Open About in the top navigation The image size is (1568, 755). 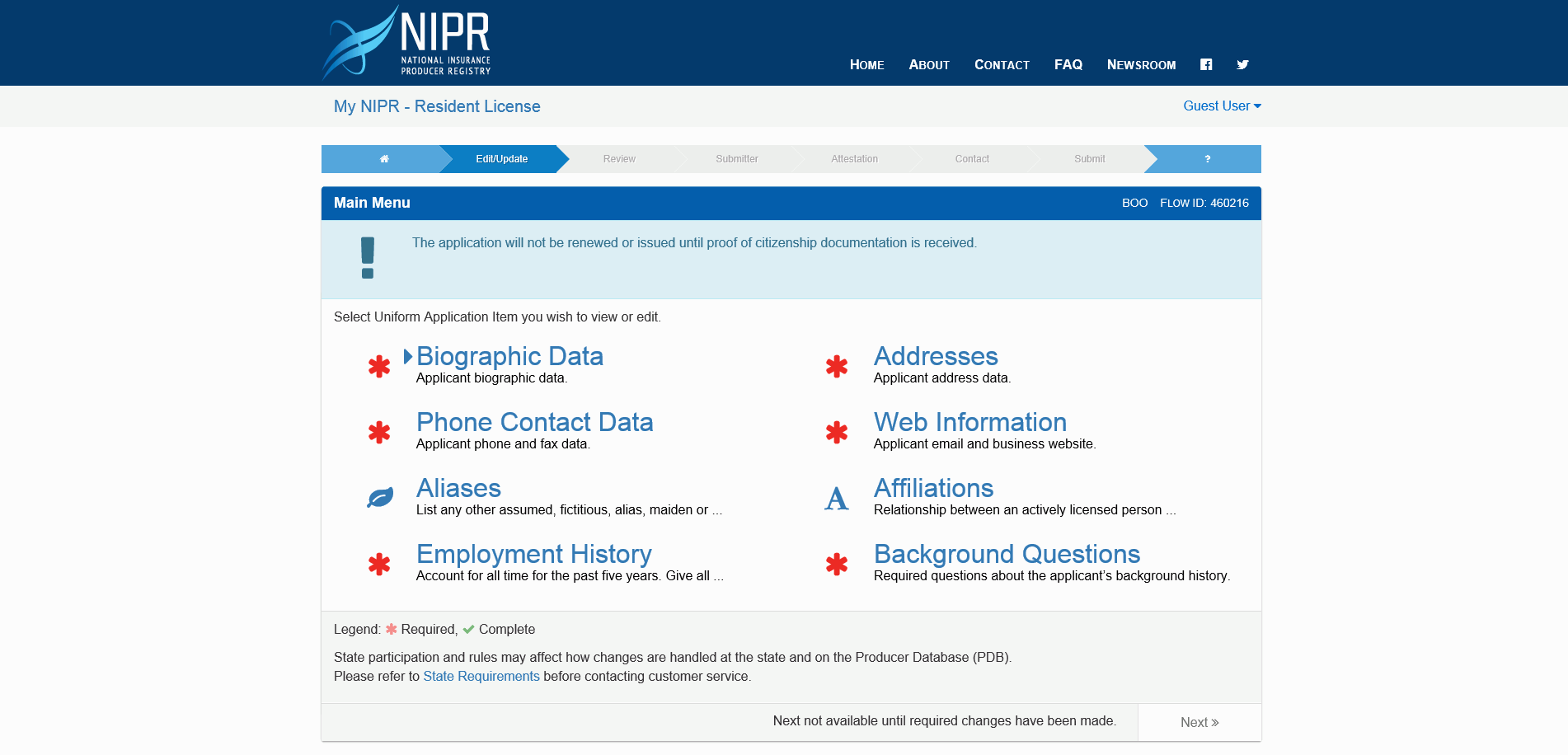[x=929, y=64]
